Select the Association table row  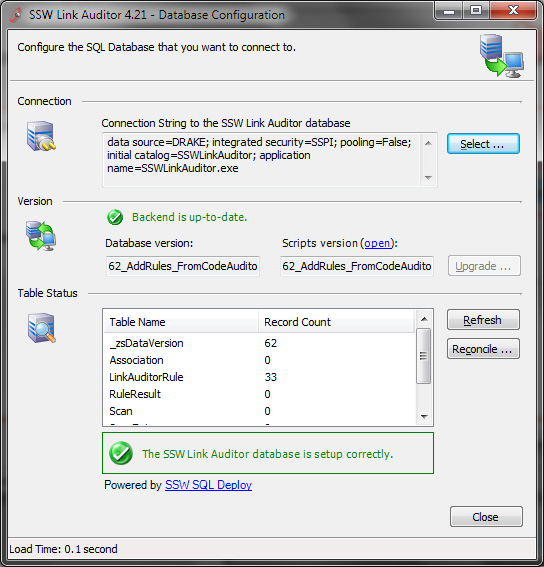click(x=259, y=360)
